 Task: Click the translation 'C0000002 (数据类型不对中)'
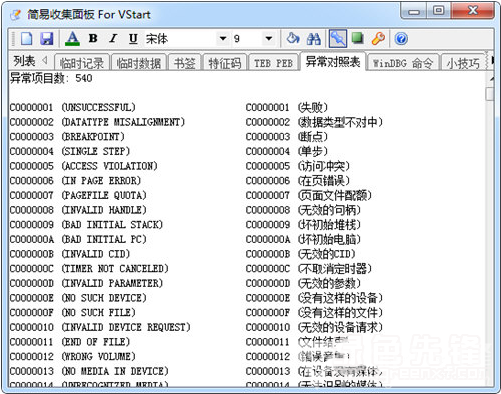pos(314,122)
